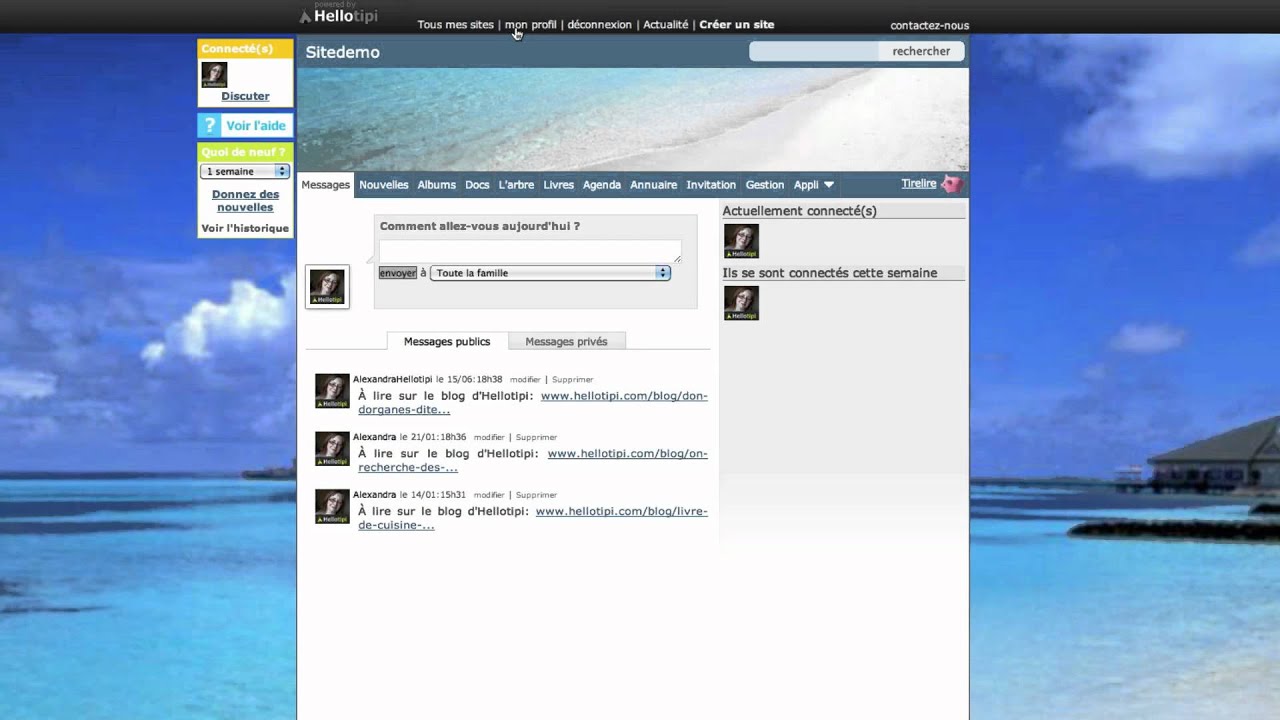Select the Messages privés tab
Image resolution: width=1280 pixels, height=720 pixels.
click(x=566, y=341)
